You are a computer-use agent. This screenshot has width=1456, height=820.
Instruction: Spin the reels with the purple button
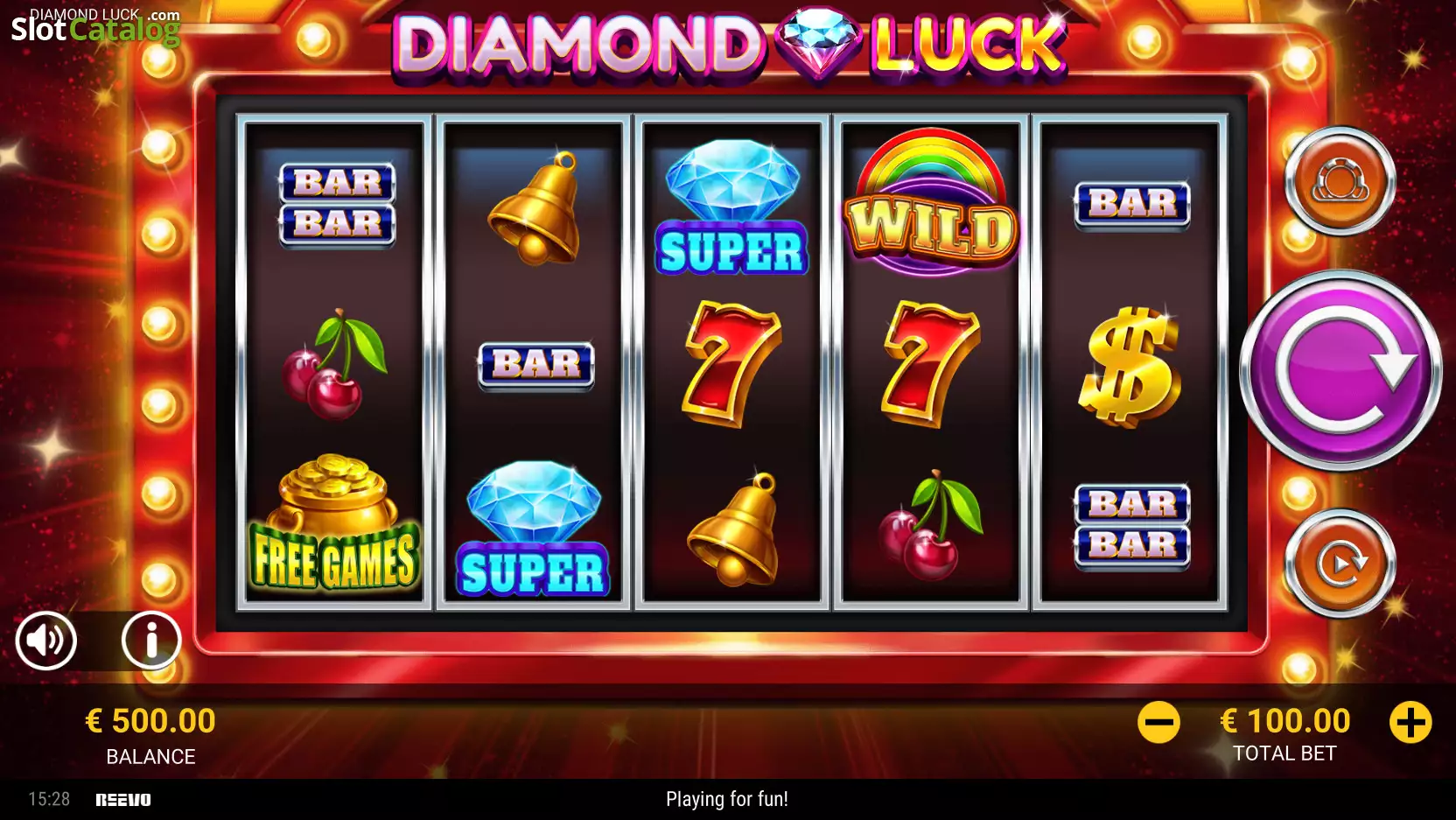click(x=1340, y=370)
